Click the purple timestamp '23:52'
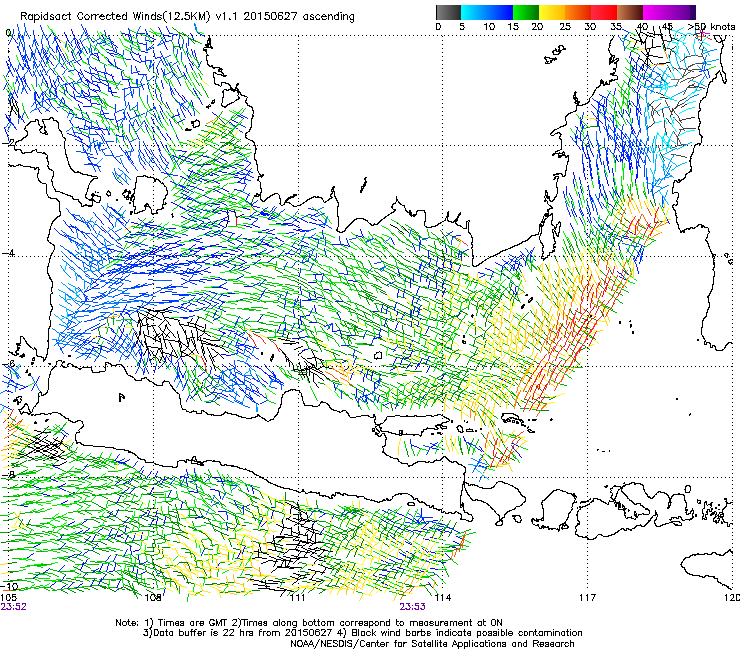Image resolution: width=740 pixels, height=650 pixels. pyautogui.click(x=14, y=607)
